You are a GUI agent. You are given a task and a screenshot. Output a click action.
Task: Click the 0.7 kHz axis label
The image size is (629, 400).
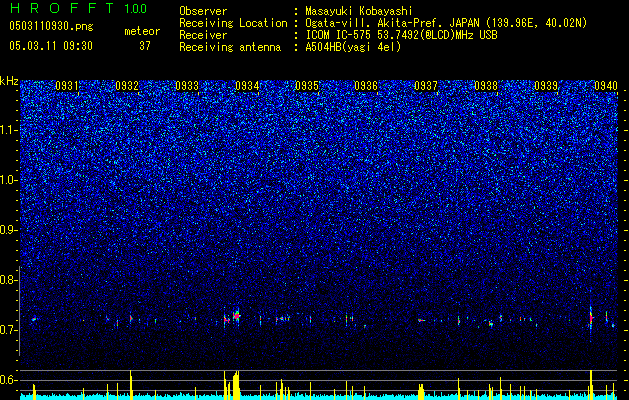[x=9, y=330]
